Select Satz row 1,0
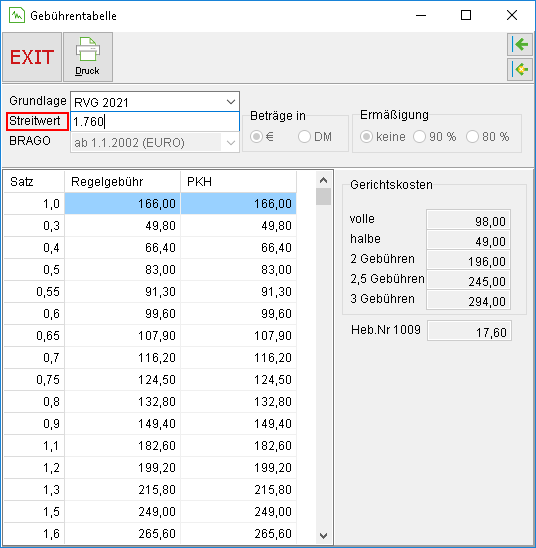Image resolution: width=536 pixels, height=548 pixels. 34,203
